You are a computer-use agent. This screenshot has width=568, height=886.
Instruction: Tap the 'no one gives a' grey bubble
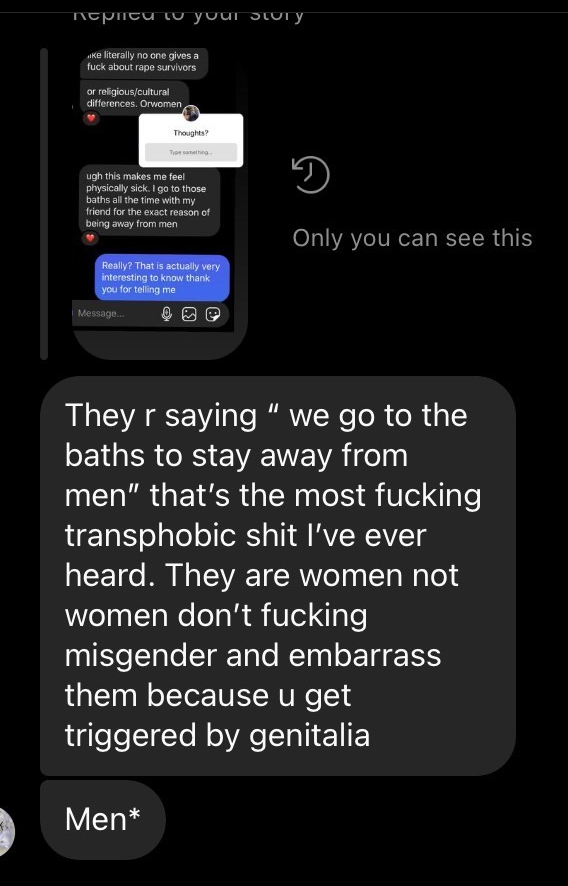pos(144,62)
